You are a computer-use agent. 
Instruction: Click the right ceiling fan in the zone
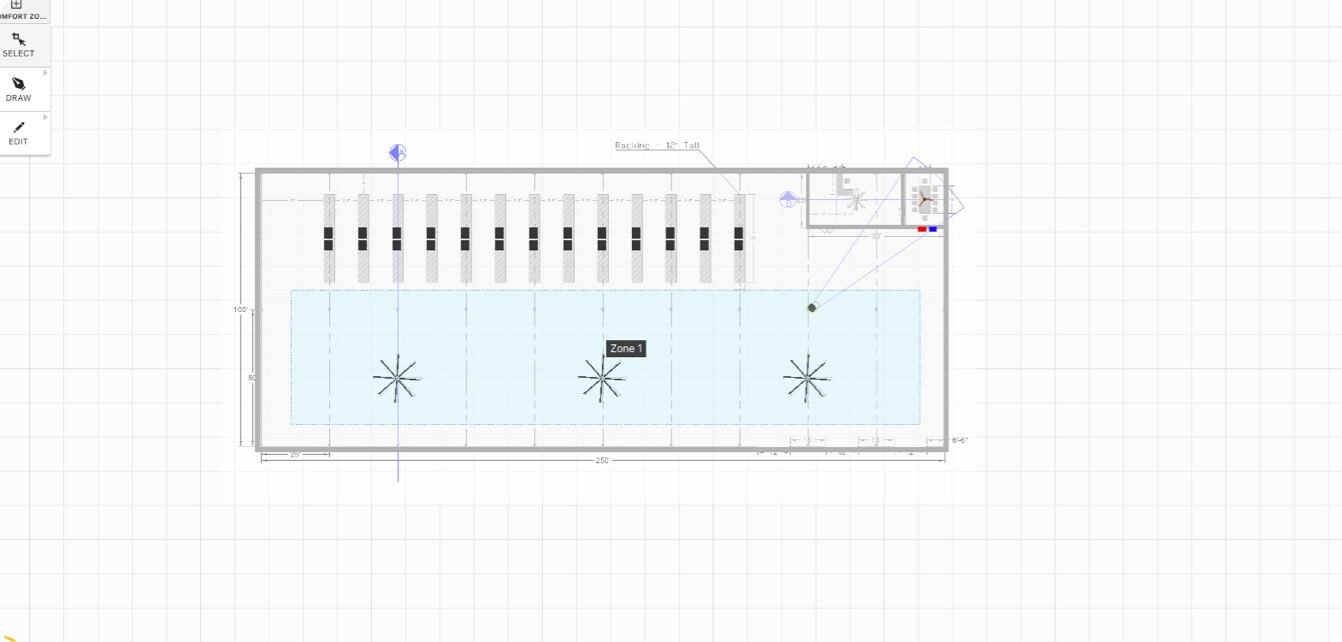point(806,379)
